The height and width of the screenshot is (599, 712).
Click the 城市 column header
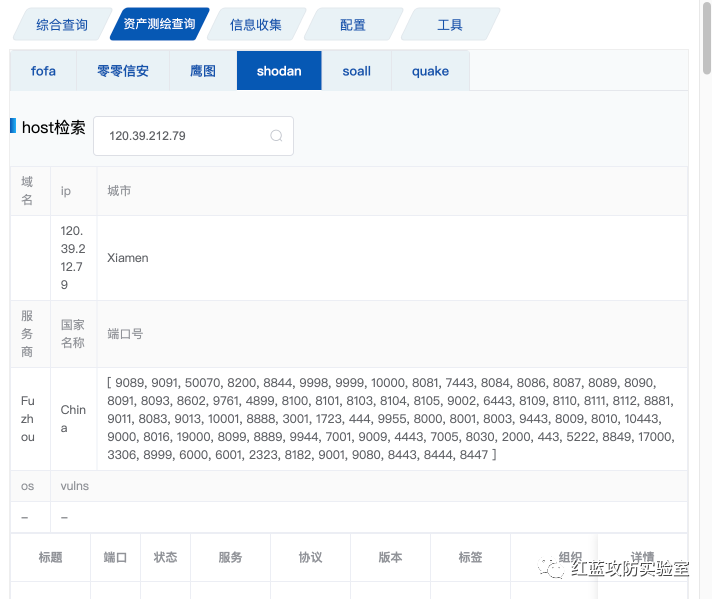392,191
